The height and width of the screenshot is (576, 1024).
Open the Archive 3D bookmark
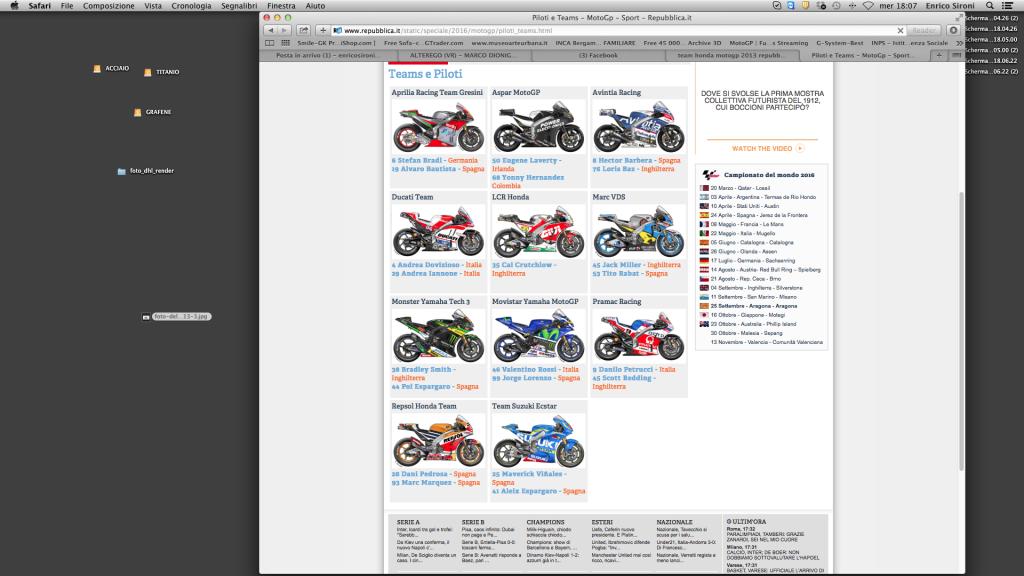[705, 43]
